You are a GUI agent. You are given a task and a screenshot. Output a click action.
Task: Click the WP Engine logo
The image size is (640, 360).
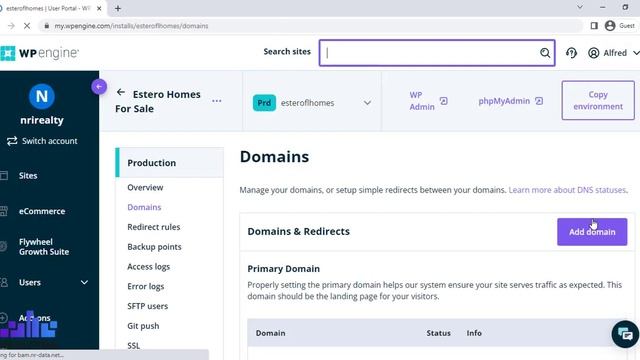click(x=39, y=53)
